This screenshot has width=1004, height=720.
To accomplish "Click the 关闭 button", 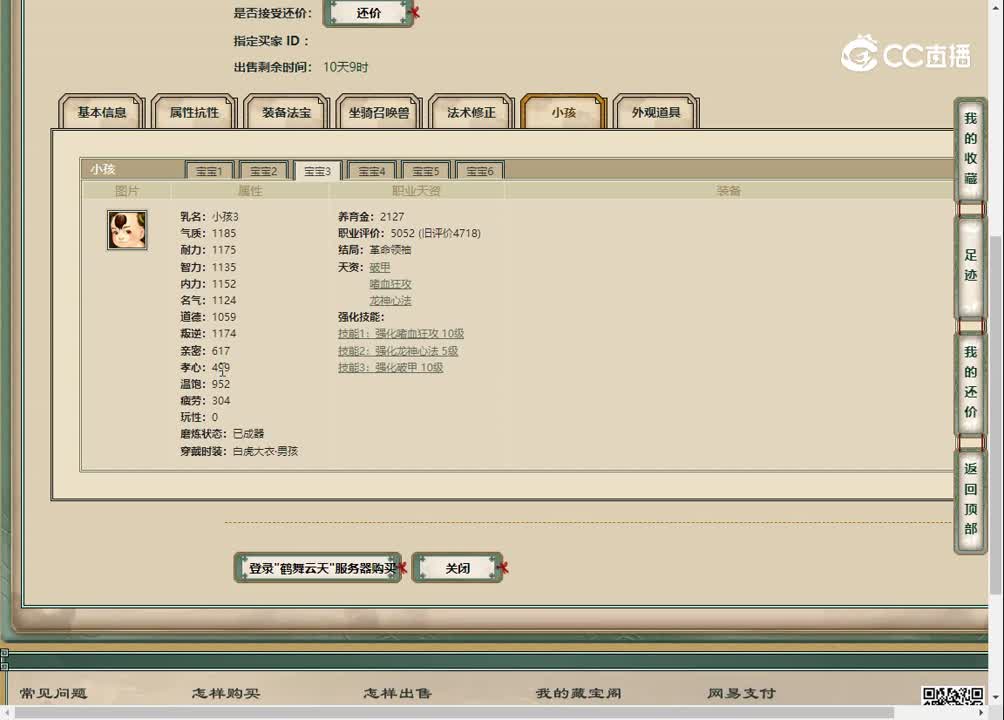I will (457, 568).
